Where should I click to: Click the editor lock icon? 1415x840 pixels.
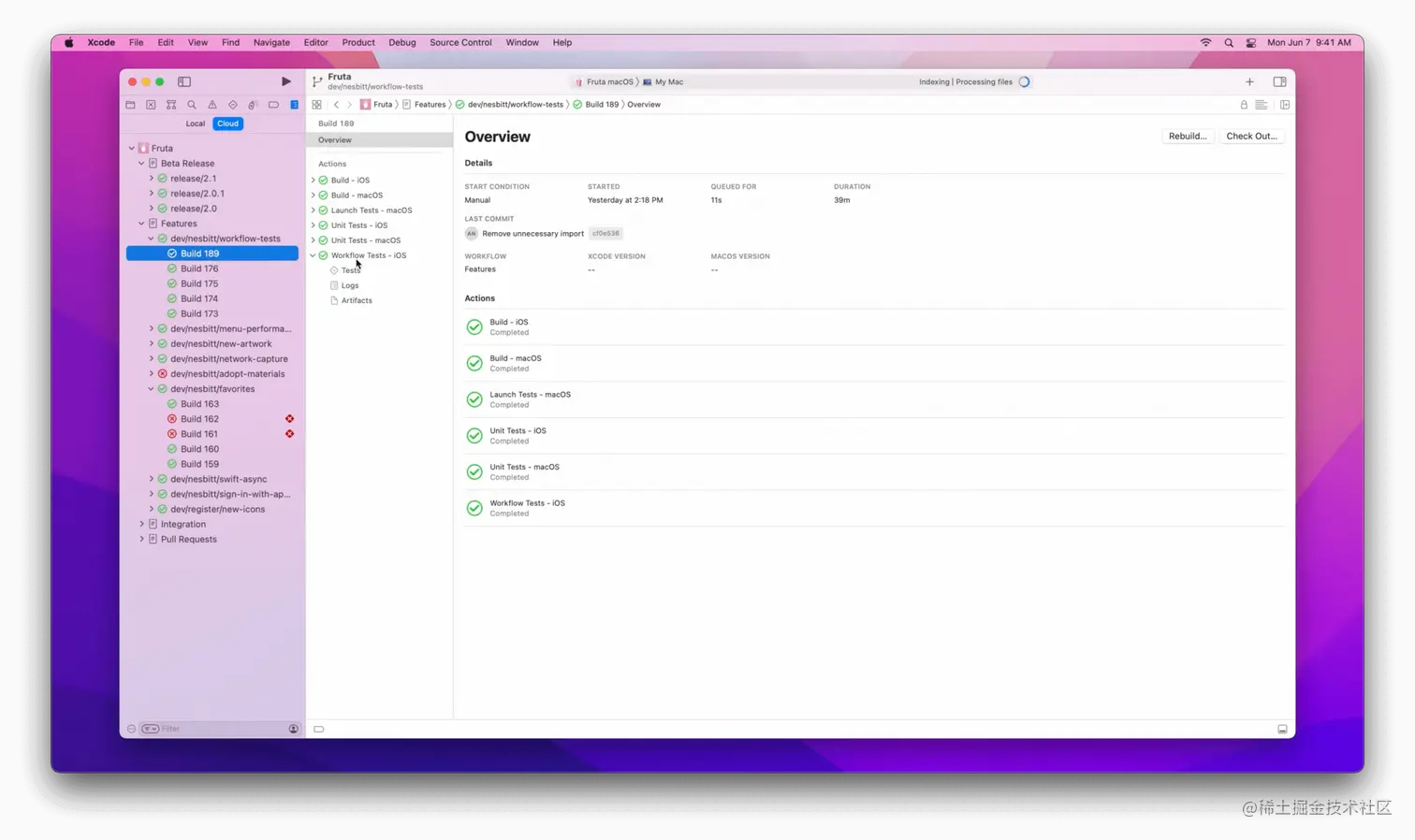pyautogui.click(x=1244, y=105)
